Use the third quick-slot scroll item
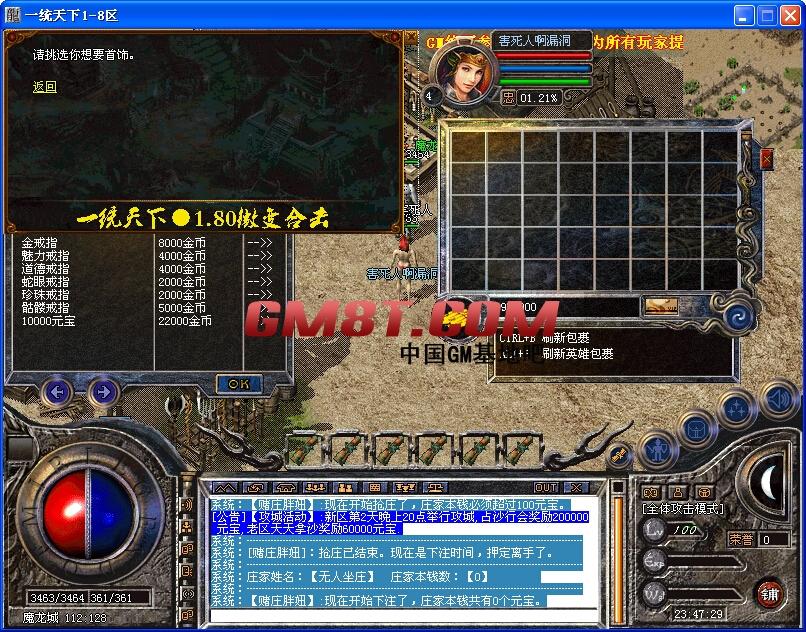 coord(391,449)
